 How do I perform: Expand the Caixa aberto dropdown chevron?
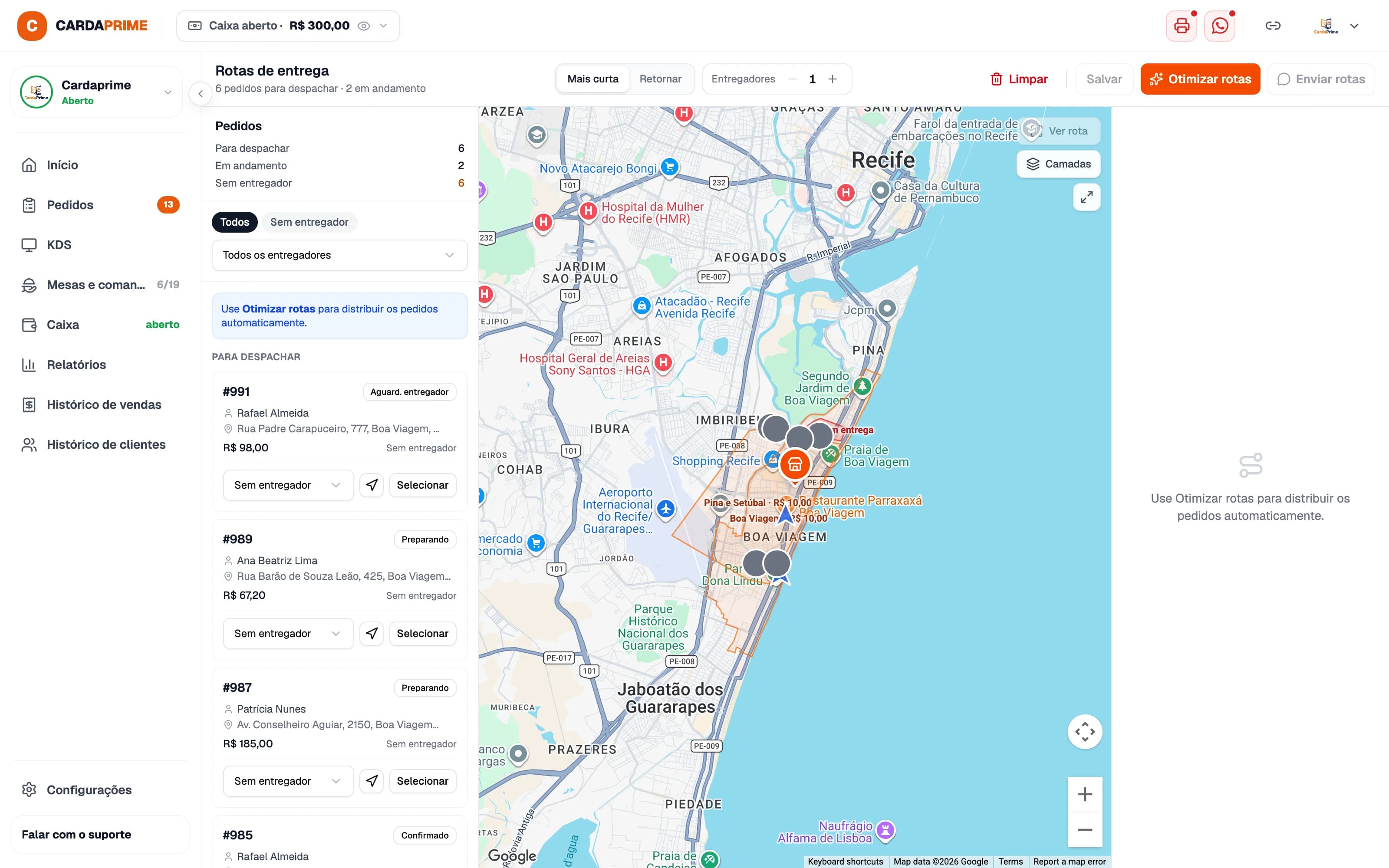pos(383,26)
